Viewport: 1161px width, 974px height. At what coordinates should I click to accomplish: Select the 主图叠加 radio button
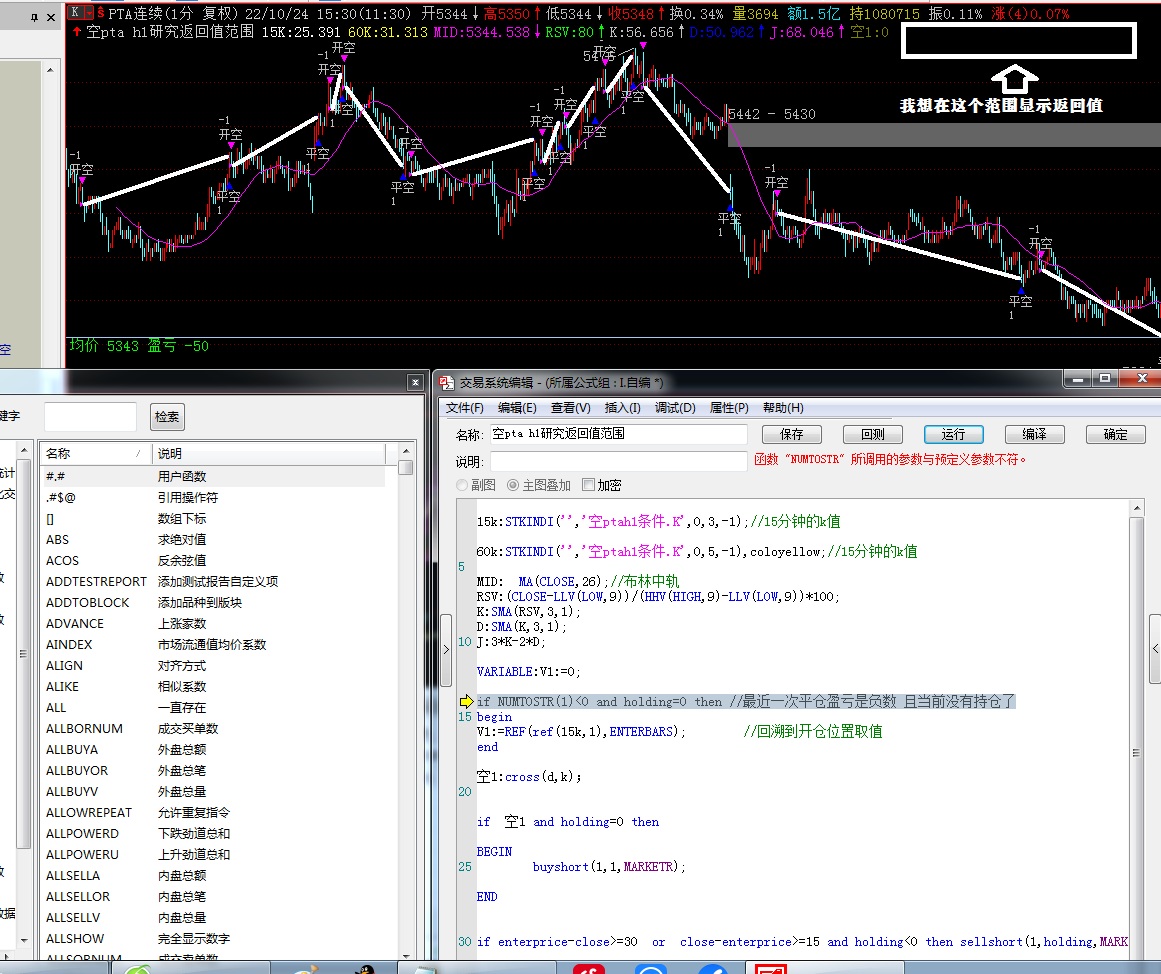(512, 485)
